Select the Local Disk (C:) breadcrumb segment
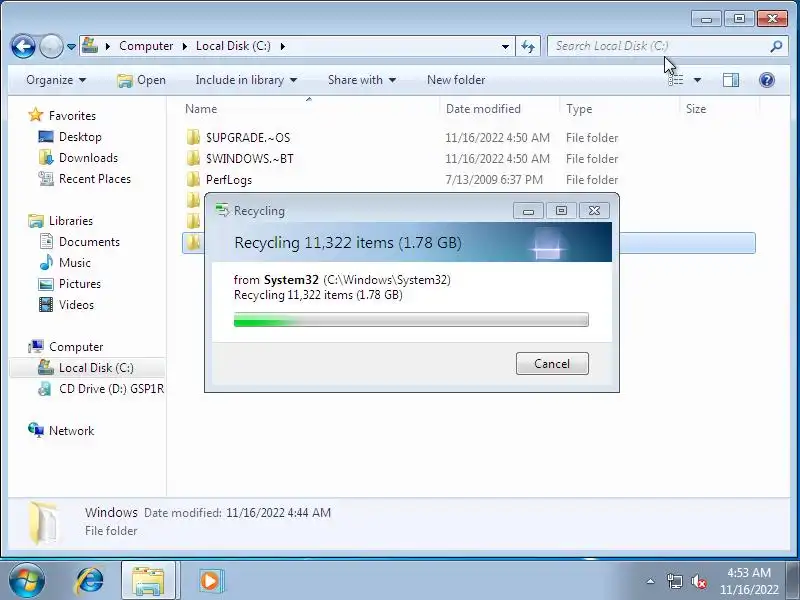 (233, 46)
